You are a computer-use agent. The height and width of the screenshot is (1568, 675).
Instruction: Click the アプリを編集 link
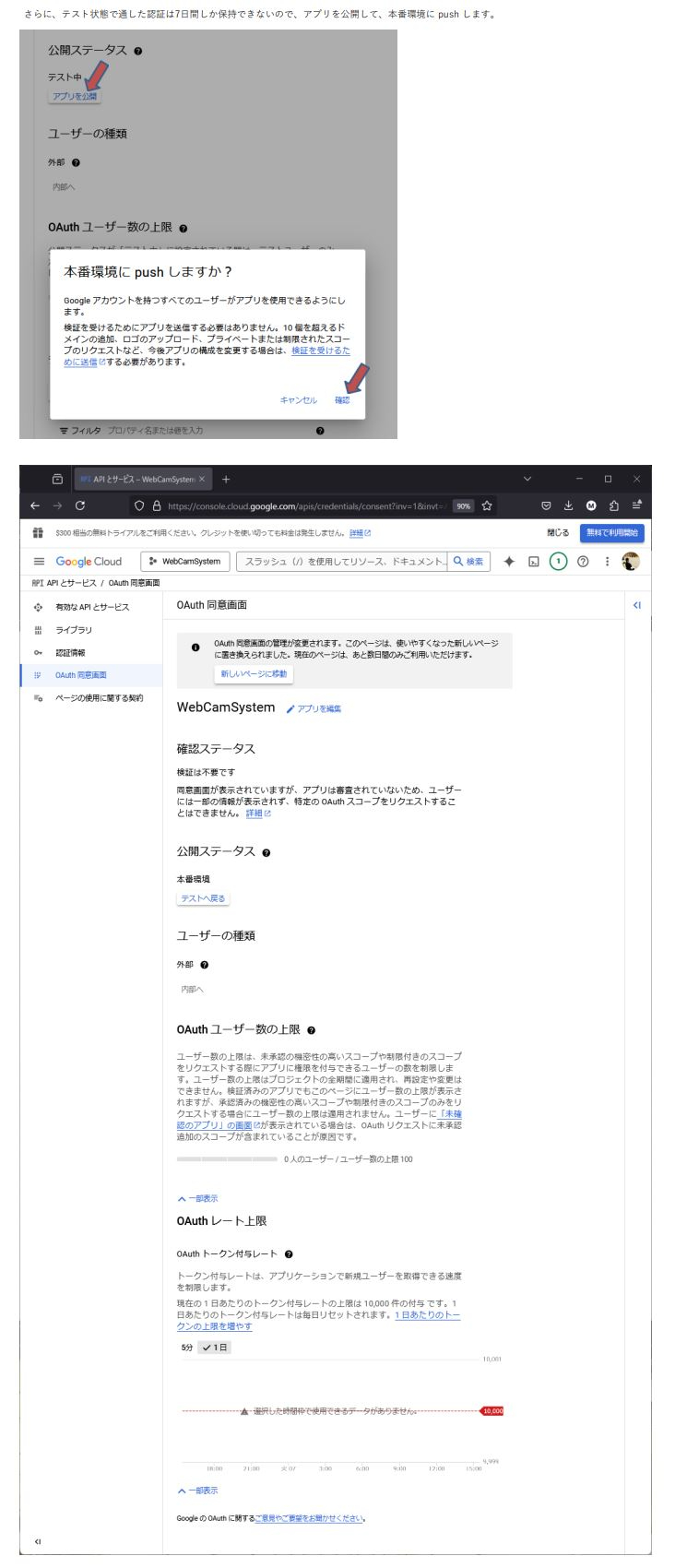[314, 708]
